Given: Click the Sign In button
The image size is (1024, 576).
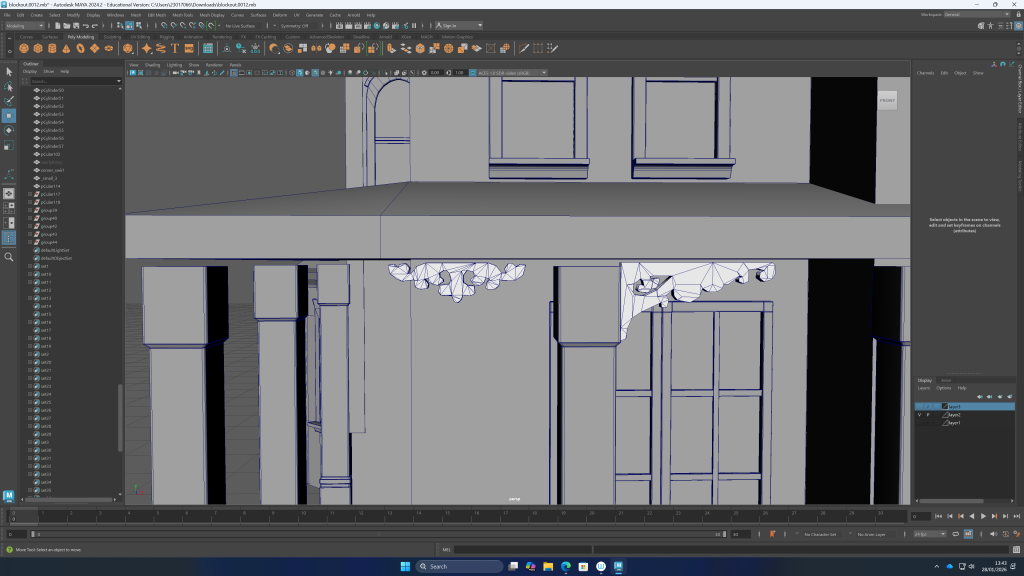Looking at the screenshot, I should [450, 26].
